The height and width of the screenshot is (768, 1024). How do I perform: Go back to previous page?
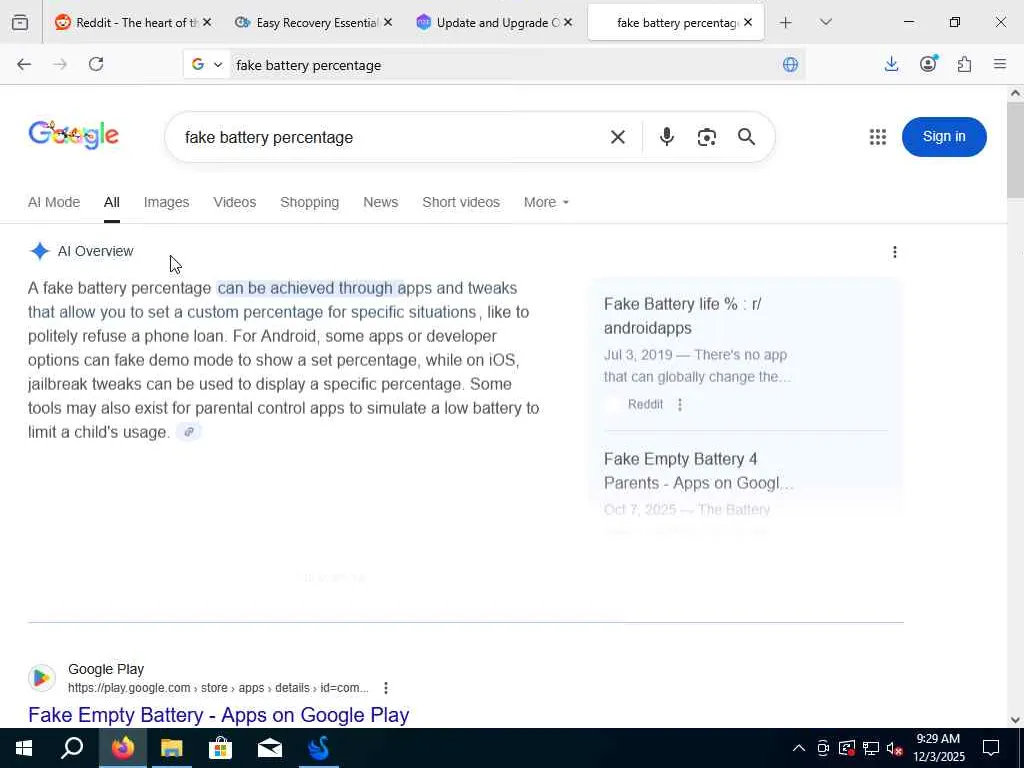tap(24, 64)
